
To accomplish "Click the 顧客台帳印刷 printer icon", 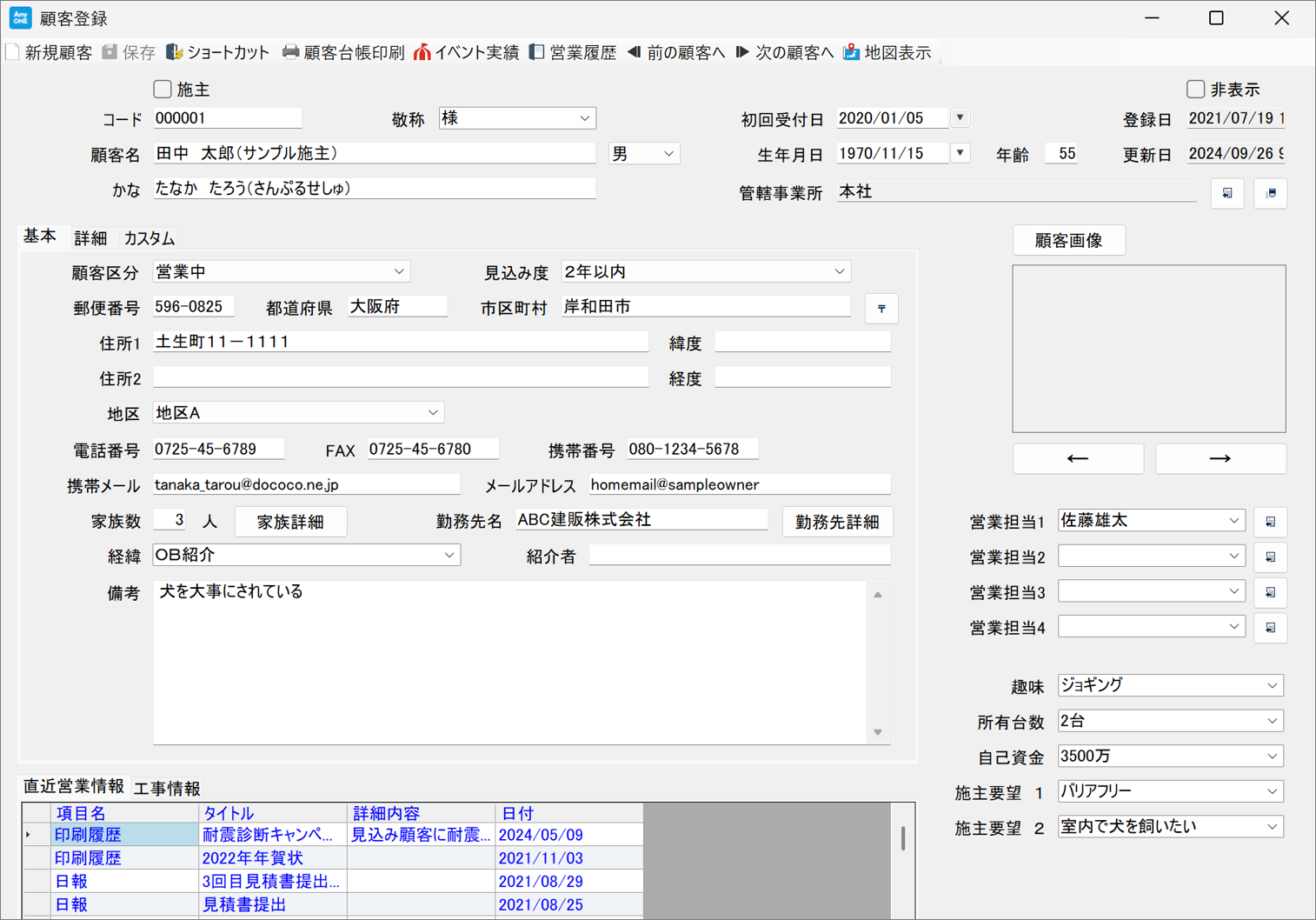I will click(290, 53).
